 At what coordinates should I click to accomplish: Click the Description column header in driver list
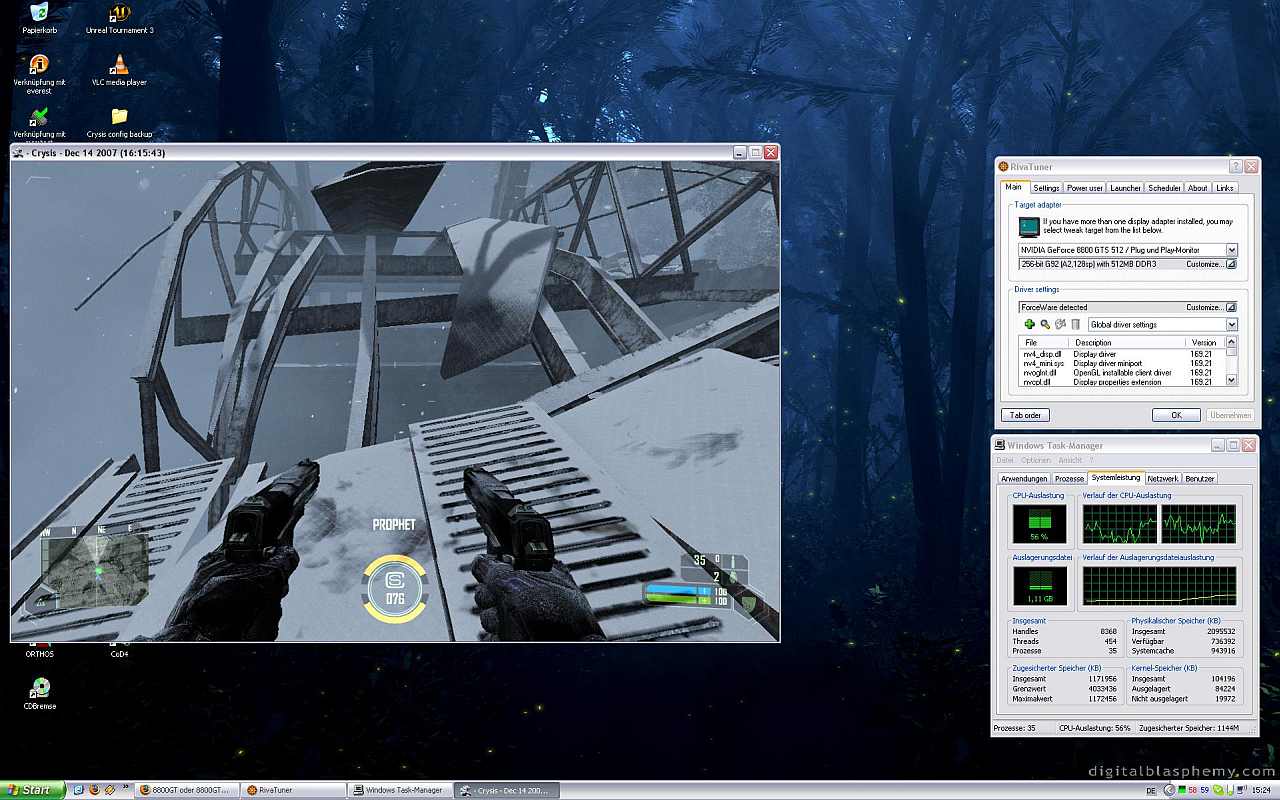click(1129, 342)
